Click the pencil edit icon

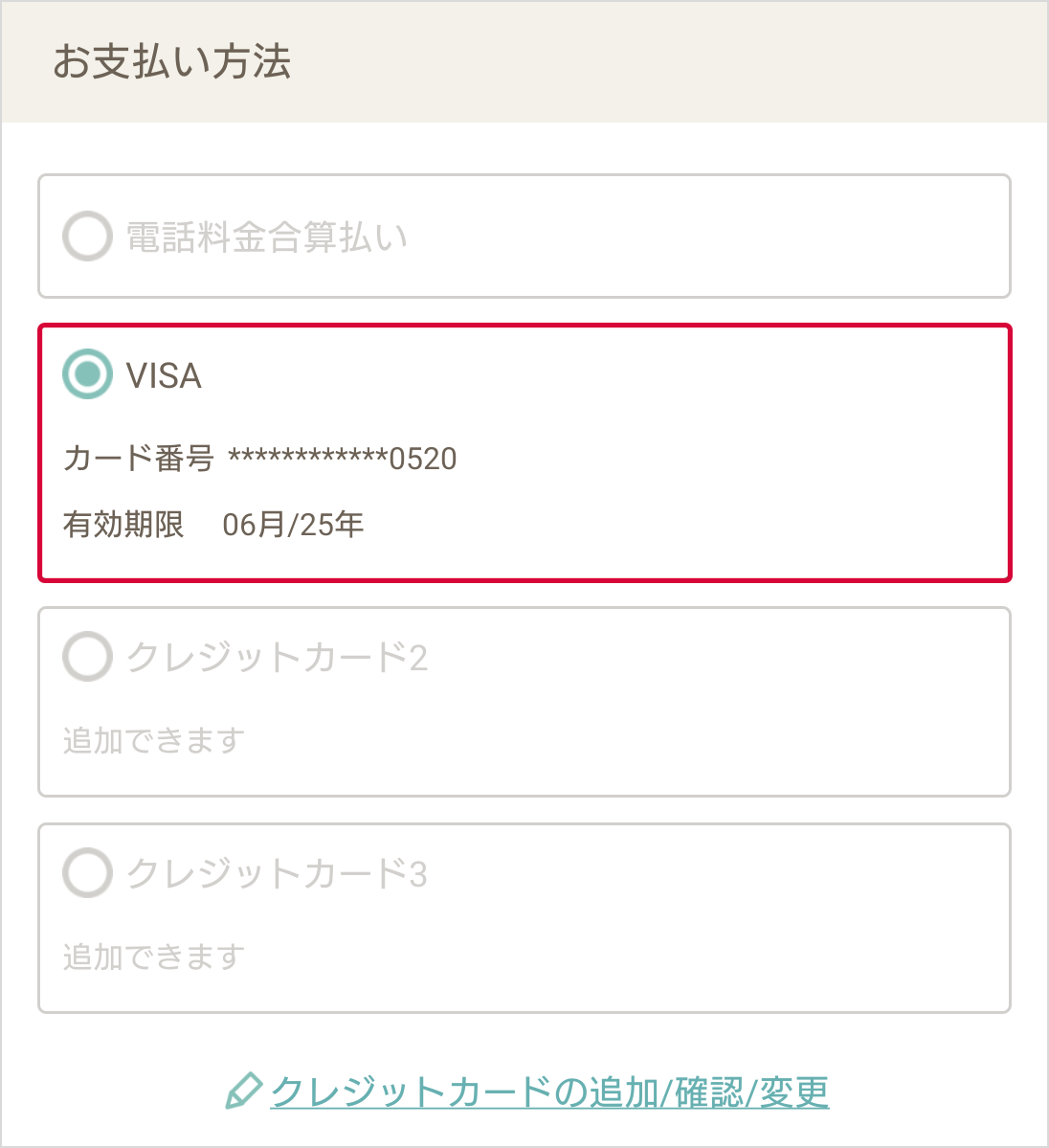click(x=243, y=1092)
